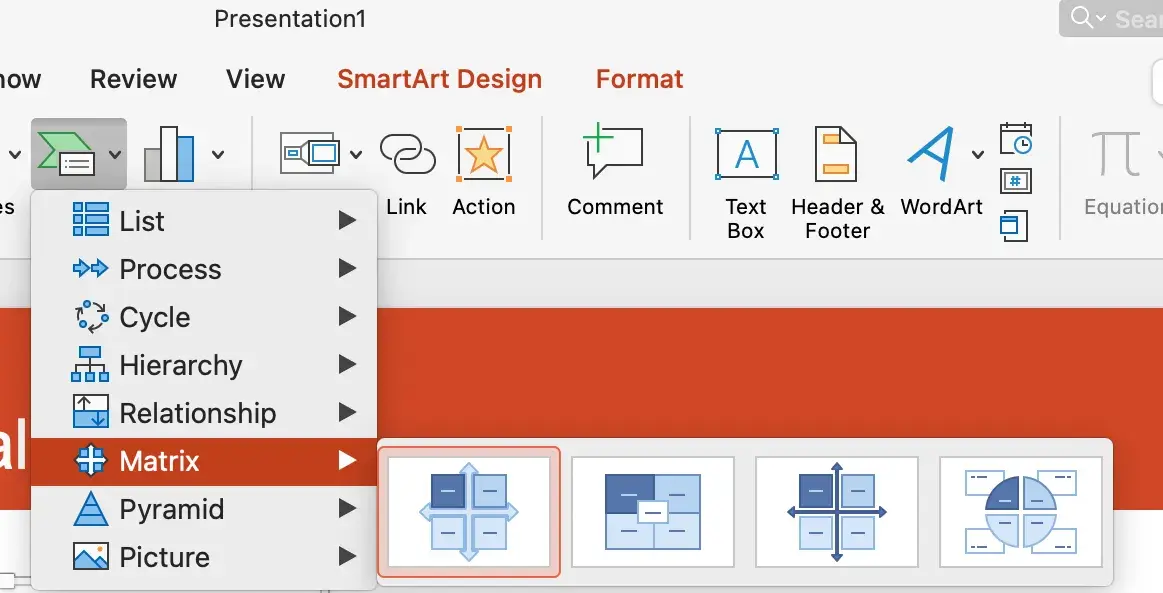This screenshot has height=593, width=1163.
Task: Open the Format tab
Action: click(640, 79)
